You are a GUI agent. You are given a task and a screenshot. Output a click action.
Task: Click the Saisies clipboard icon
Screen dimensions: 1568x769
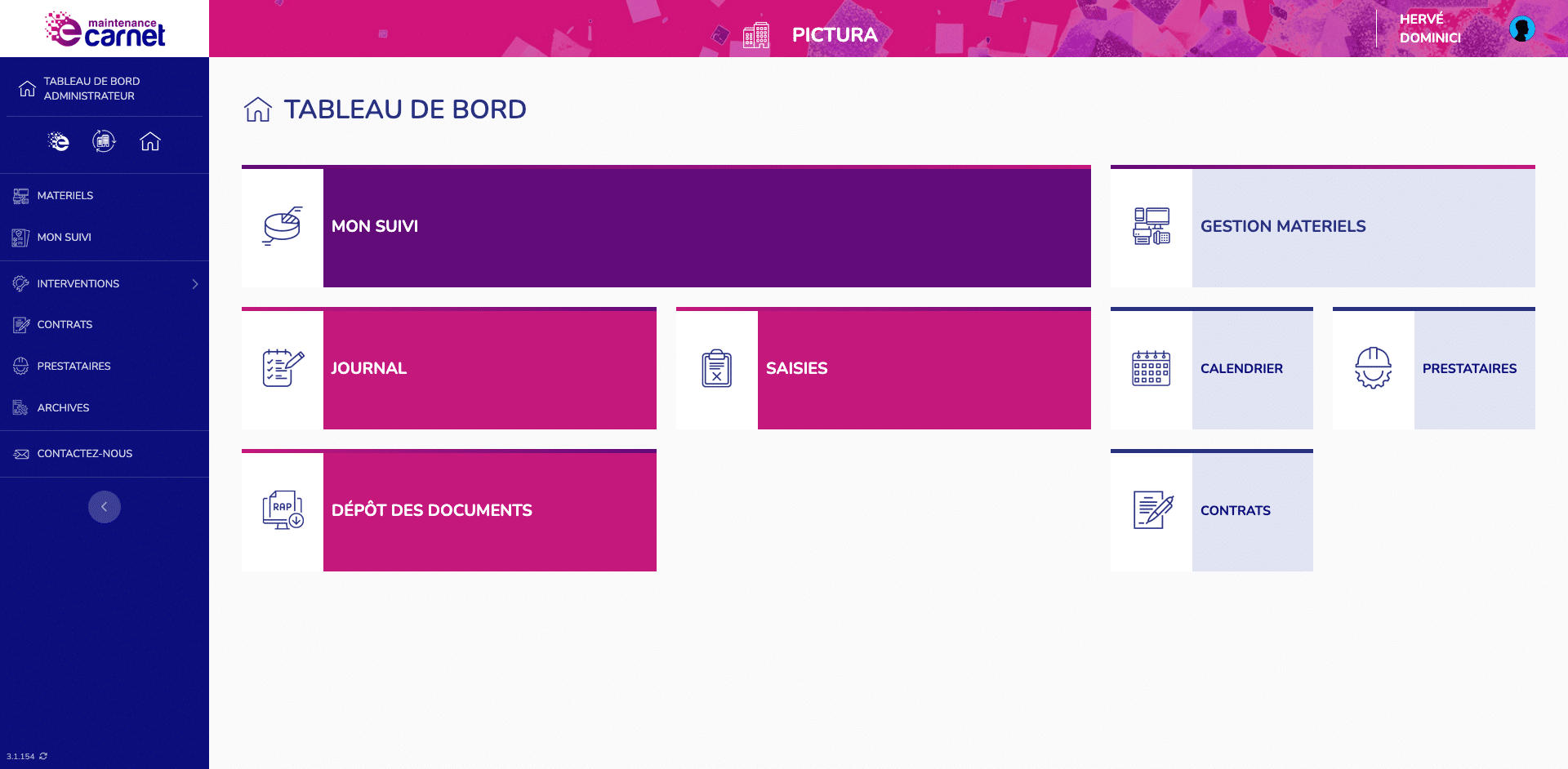(717, 368)
